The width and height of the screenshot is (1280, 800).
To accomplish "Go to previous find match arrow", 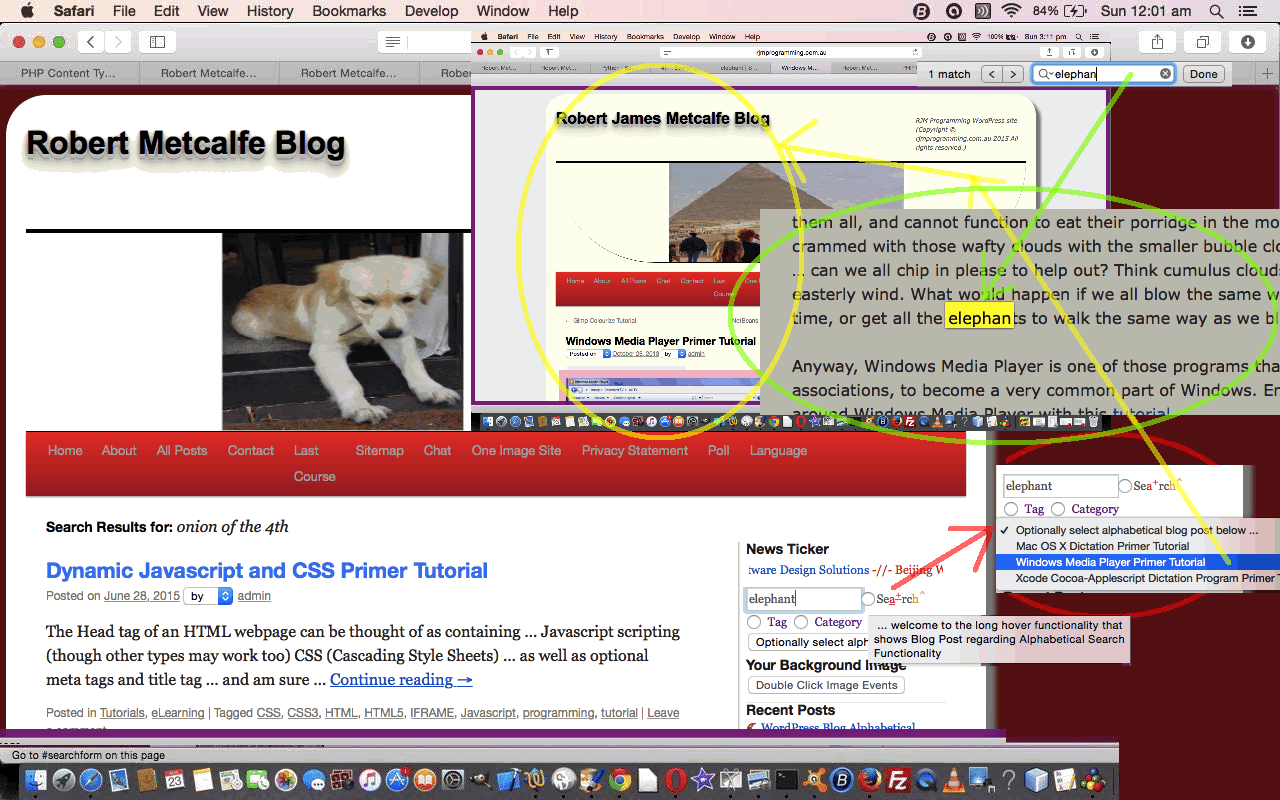I will point(991,74).
